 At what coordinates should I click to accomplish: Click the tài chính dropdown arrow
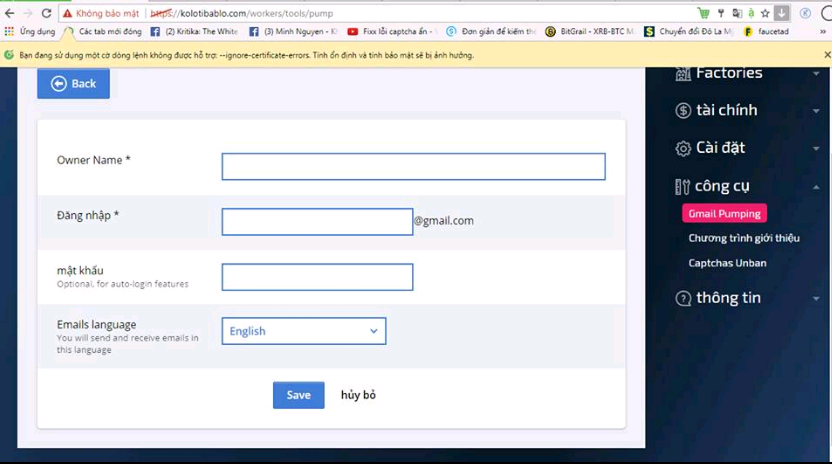[816, 111]
